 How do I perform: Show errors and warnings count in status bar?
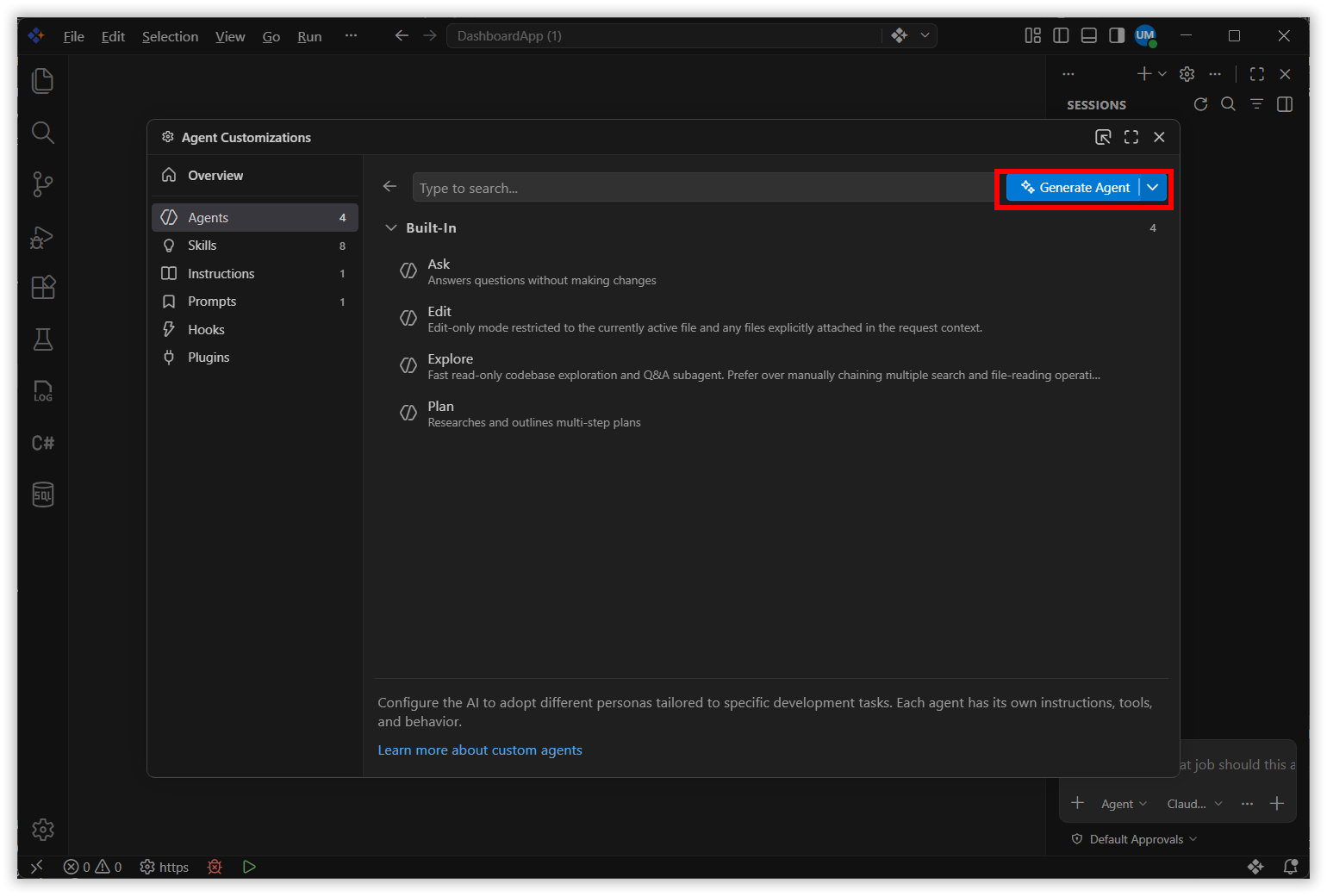92,867
